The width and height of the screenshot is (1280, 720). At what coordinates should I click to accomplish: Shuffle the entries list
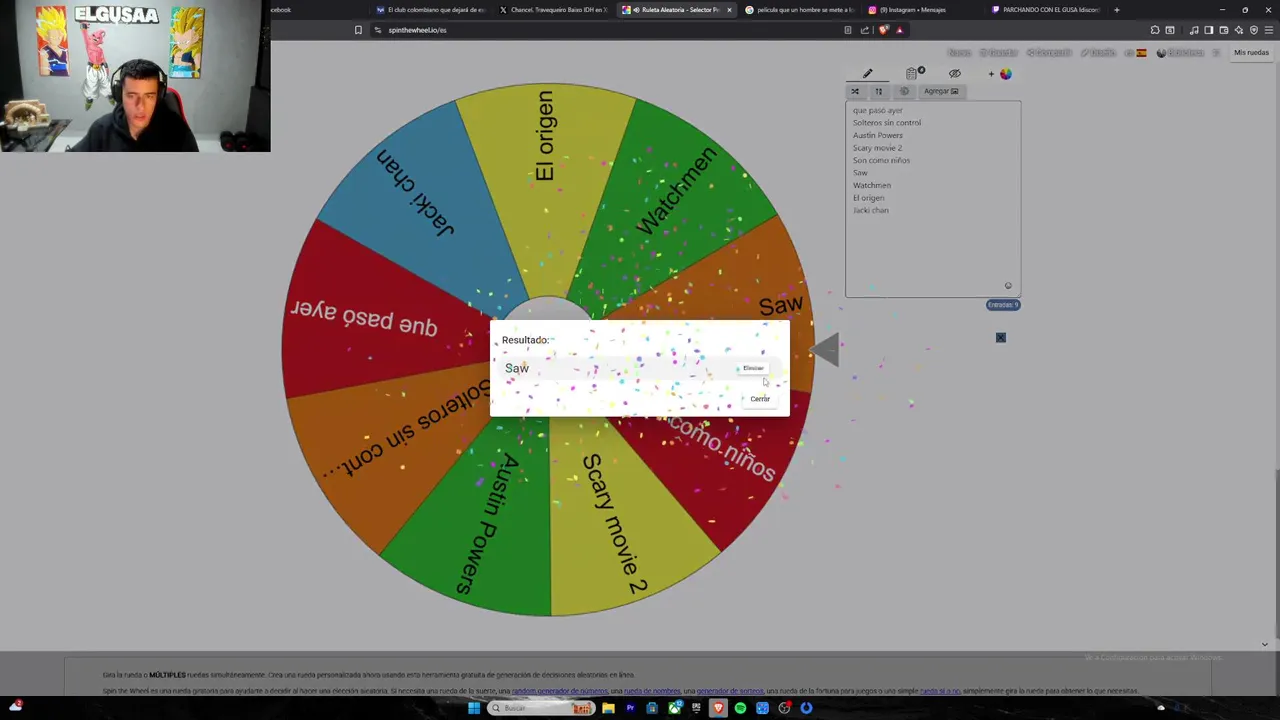(855, 91)
